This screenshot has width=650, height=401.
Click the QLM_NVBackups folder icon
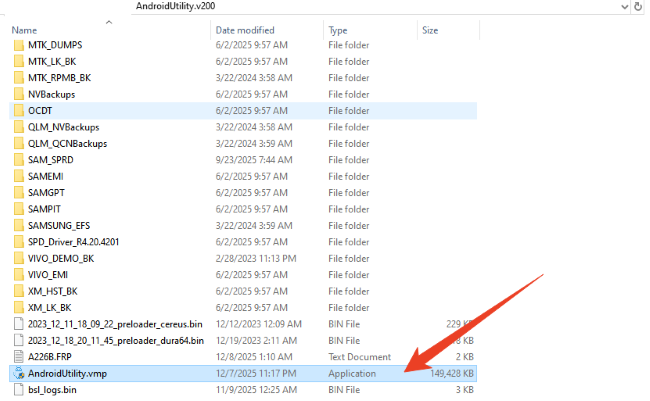point(19,127)
